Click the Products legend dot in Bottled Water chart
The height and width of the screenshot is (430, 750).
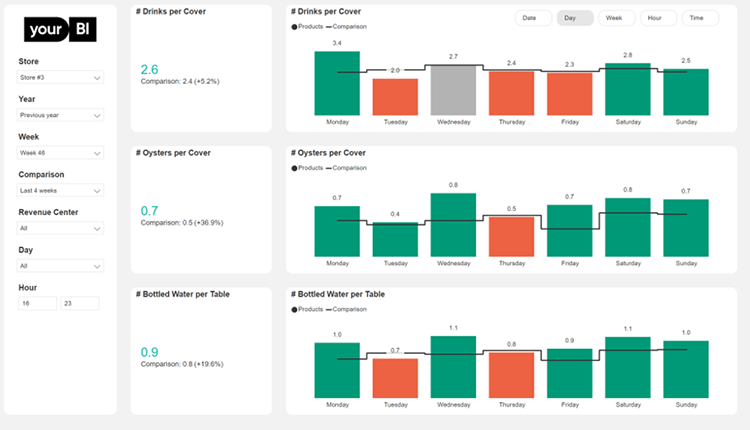(295, 310)
